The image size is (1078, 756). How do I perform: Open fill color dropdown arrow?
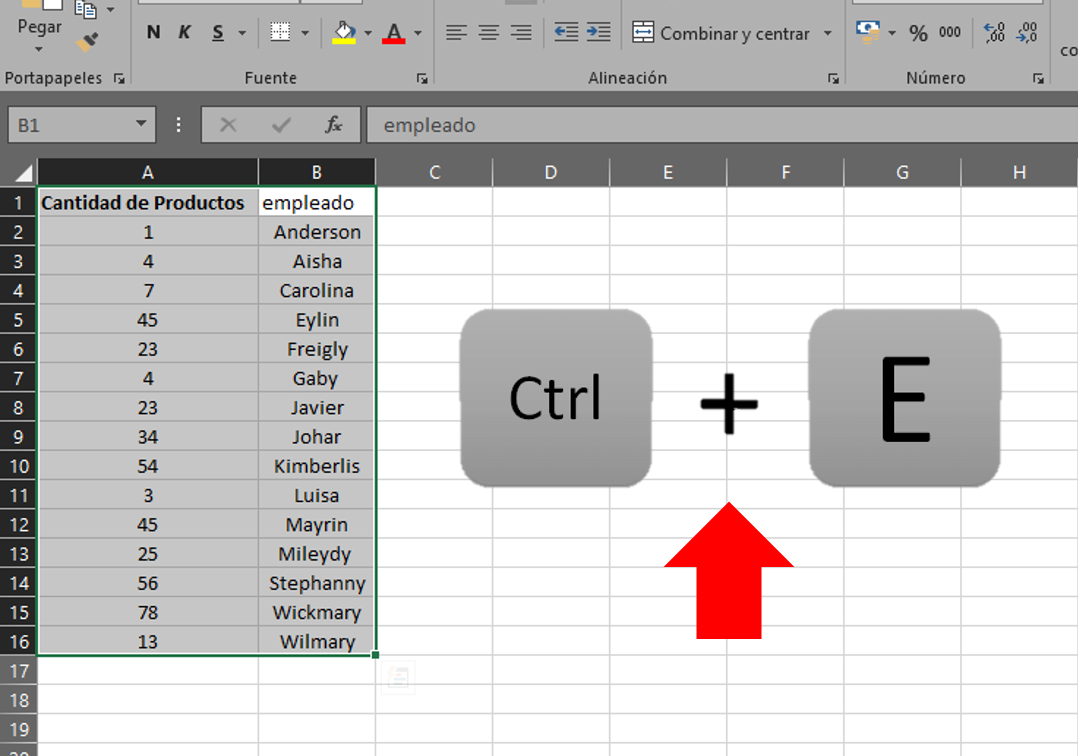click(x=368, y=32)
